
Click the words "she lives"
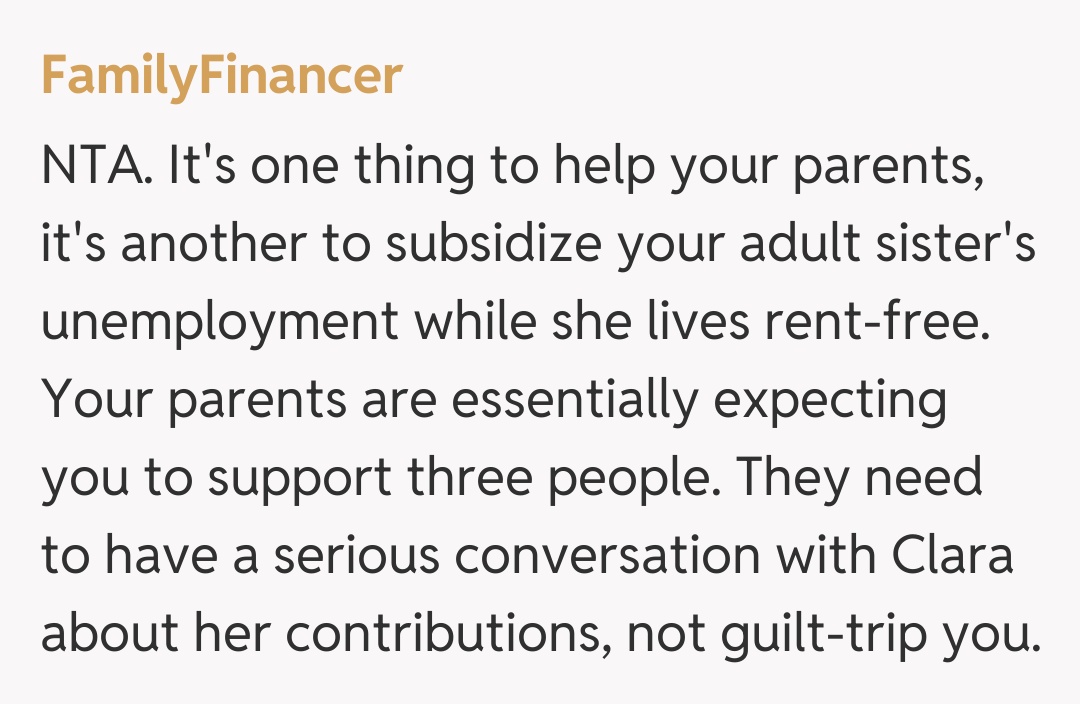coord(628,324)
